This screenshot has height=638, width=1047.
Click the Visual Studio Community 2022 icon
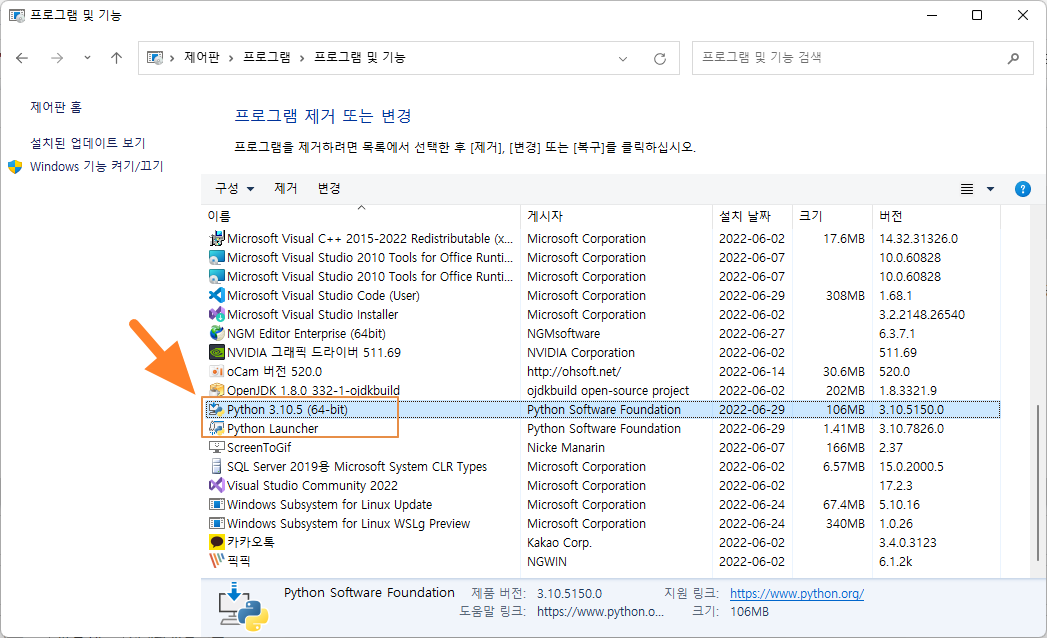coord(216,485)
